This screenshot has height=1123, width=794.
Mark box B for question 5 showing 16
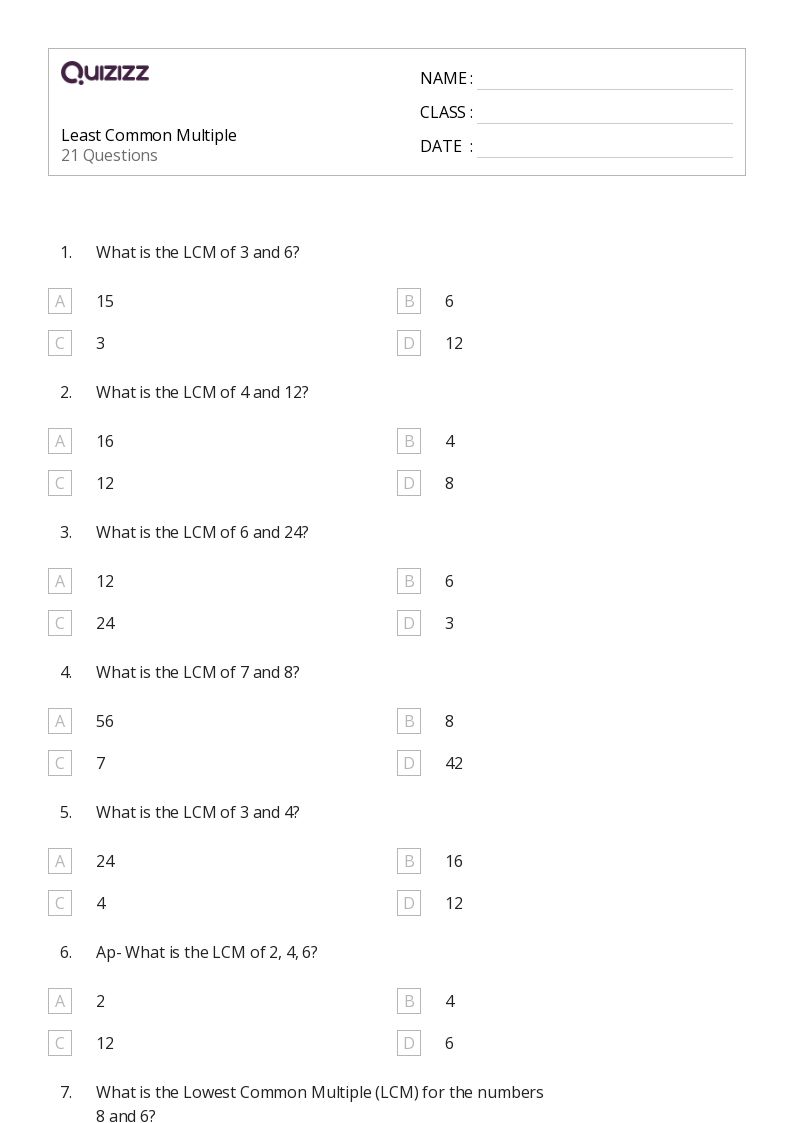(x=409, y=861)
